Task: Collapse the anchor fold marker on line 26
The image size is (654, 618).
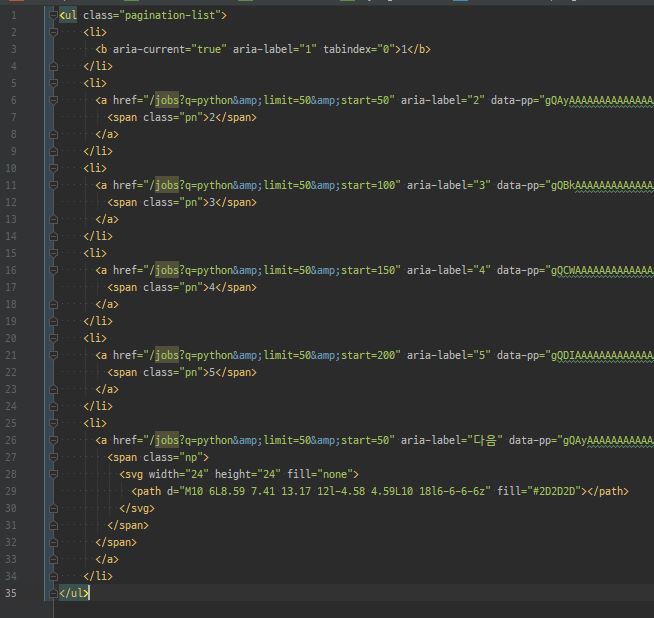Action: tap(53, 440)
